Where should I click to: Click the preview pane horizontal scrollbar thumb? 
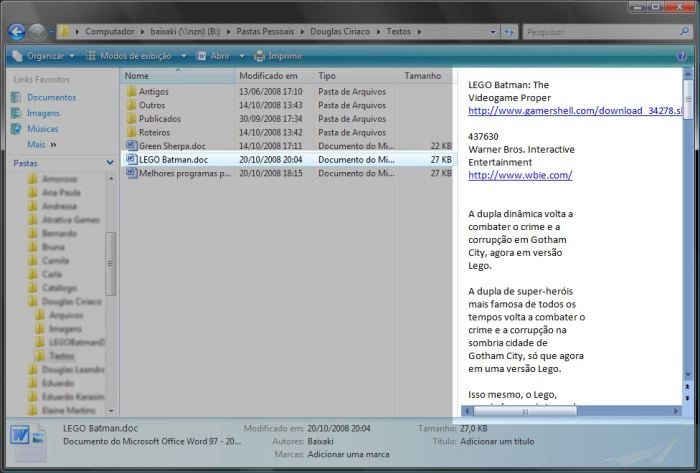[x=525, y=411]
